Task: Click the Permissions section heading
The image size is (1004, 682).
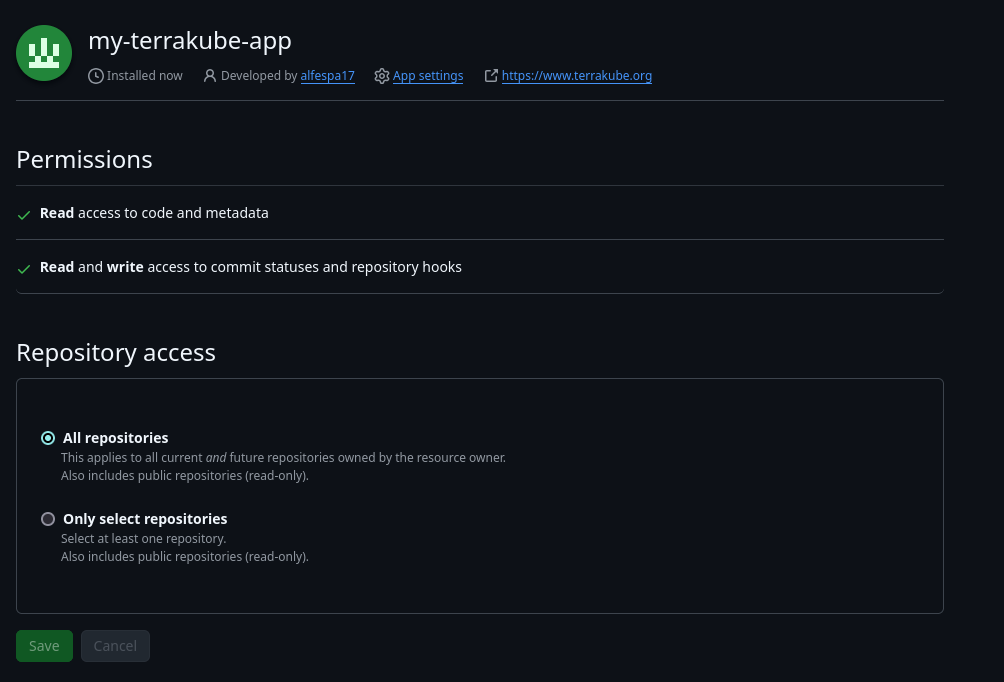Action: [x=85, y=160]
